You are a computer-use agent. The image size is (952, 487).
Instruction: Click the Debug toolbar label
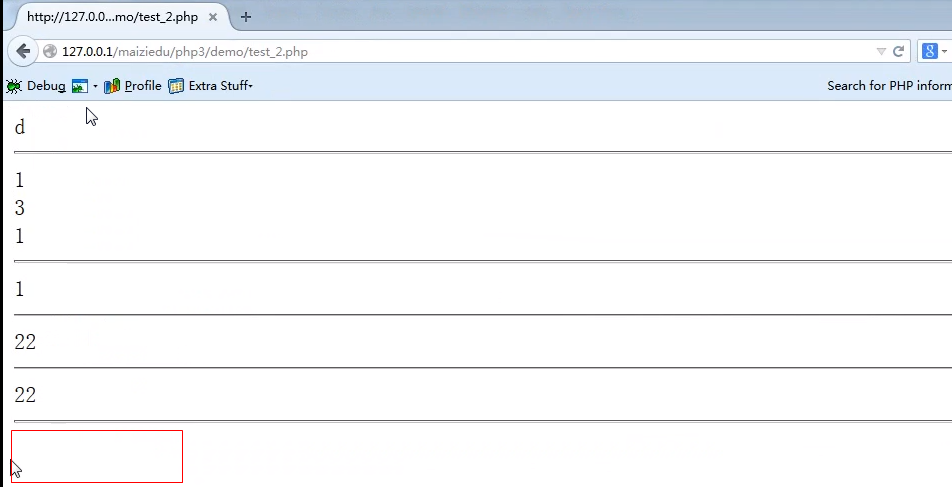(46, 86)
